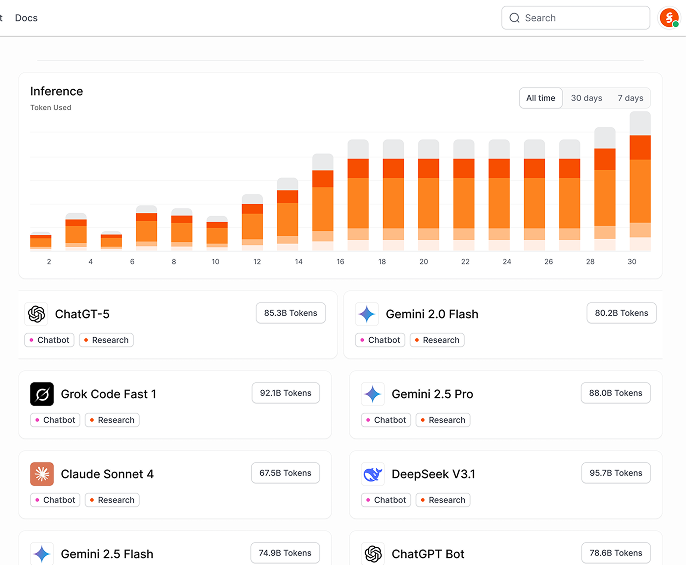
Task: Click the chart bar above day 28 label
Action: (605, 189)
